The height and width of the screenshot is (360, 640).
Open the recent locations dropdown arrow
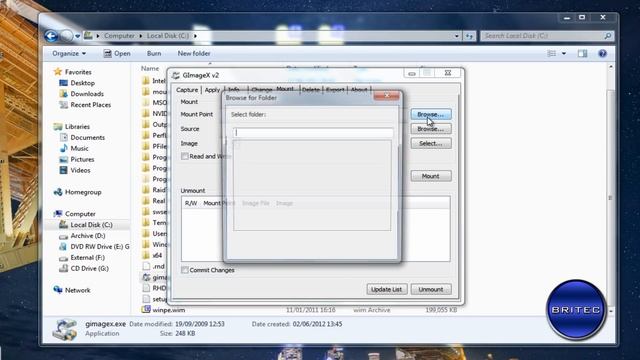coord(78,36)
